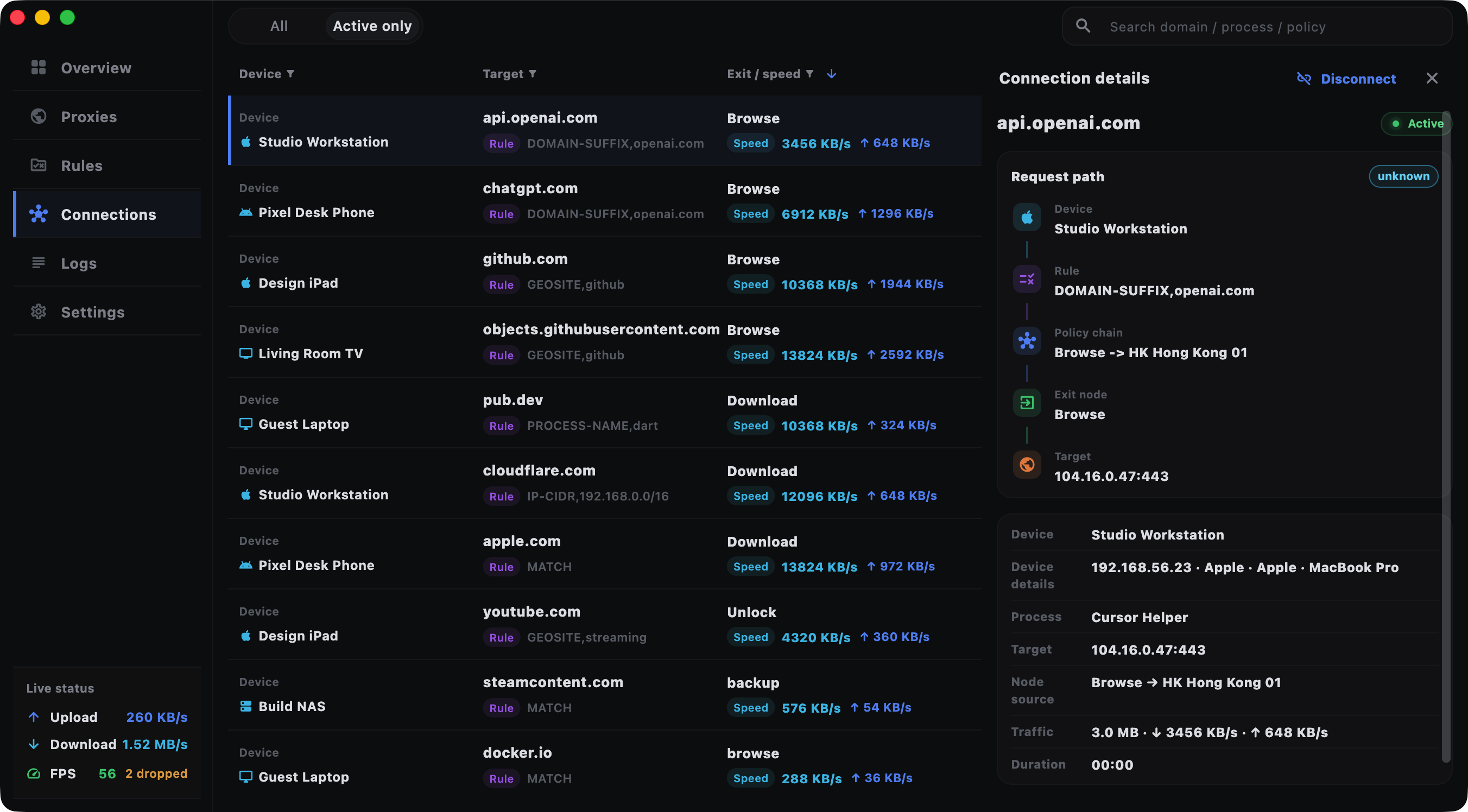The image size is (1468, 812).
Task: Click the search magnifier icon
Action: click(1083, 26)
